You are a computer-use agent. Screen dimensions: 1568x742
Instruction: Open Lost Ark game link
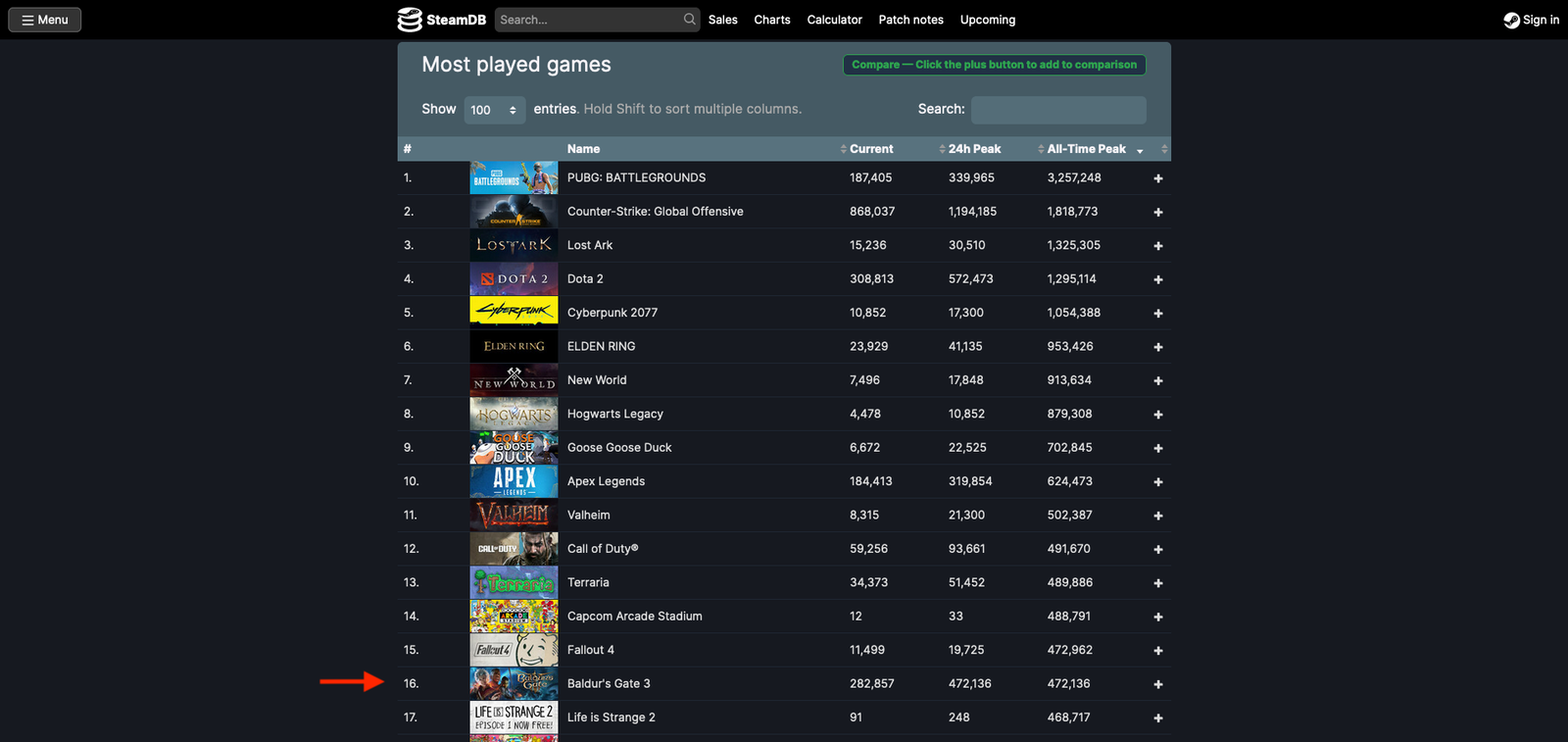click(x=590, y=245)
